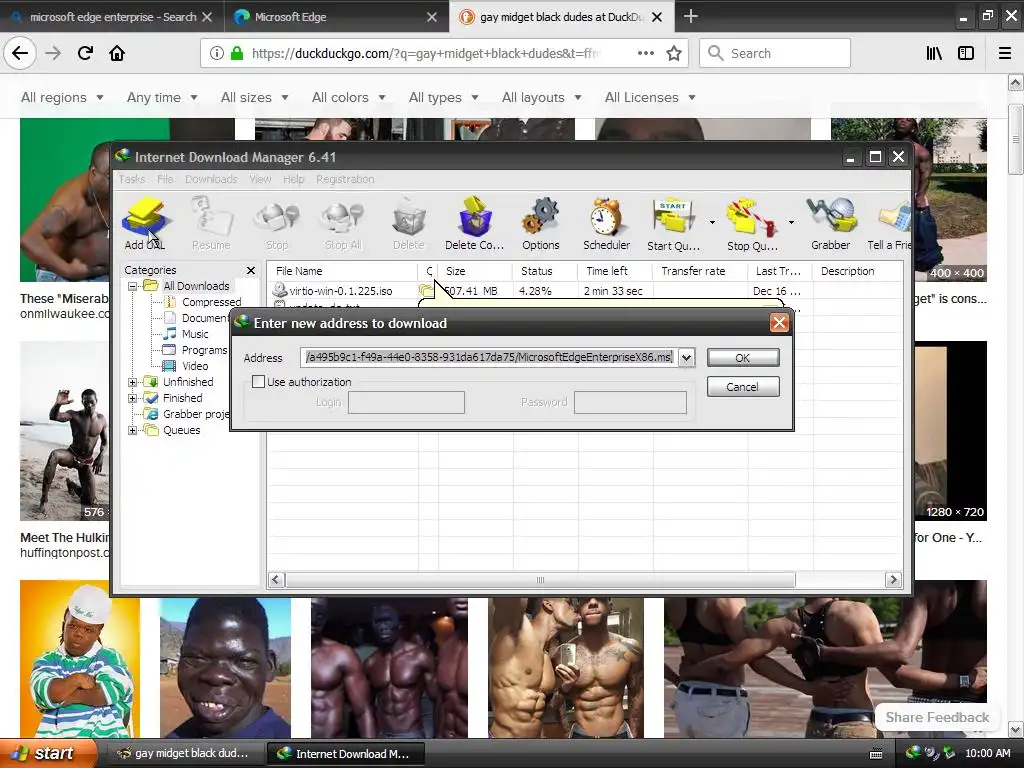Reload the DuckDuckGo page
The width and height of the screenshot is (1024, 768).
point(85,53)
